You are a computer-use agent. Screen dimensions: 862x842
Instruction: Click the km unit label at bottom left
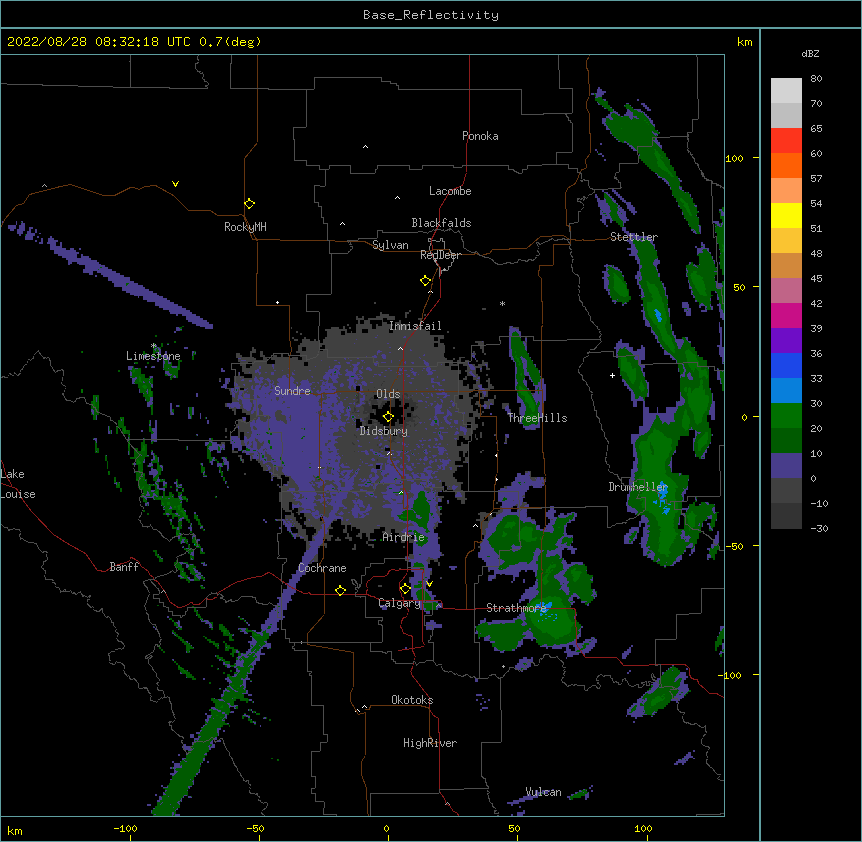pos(15,831)
